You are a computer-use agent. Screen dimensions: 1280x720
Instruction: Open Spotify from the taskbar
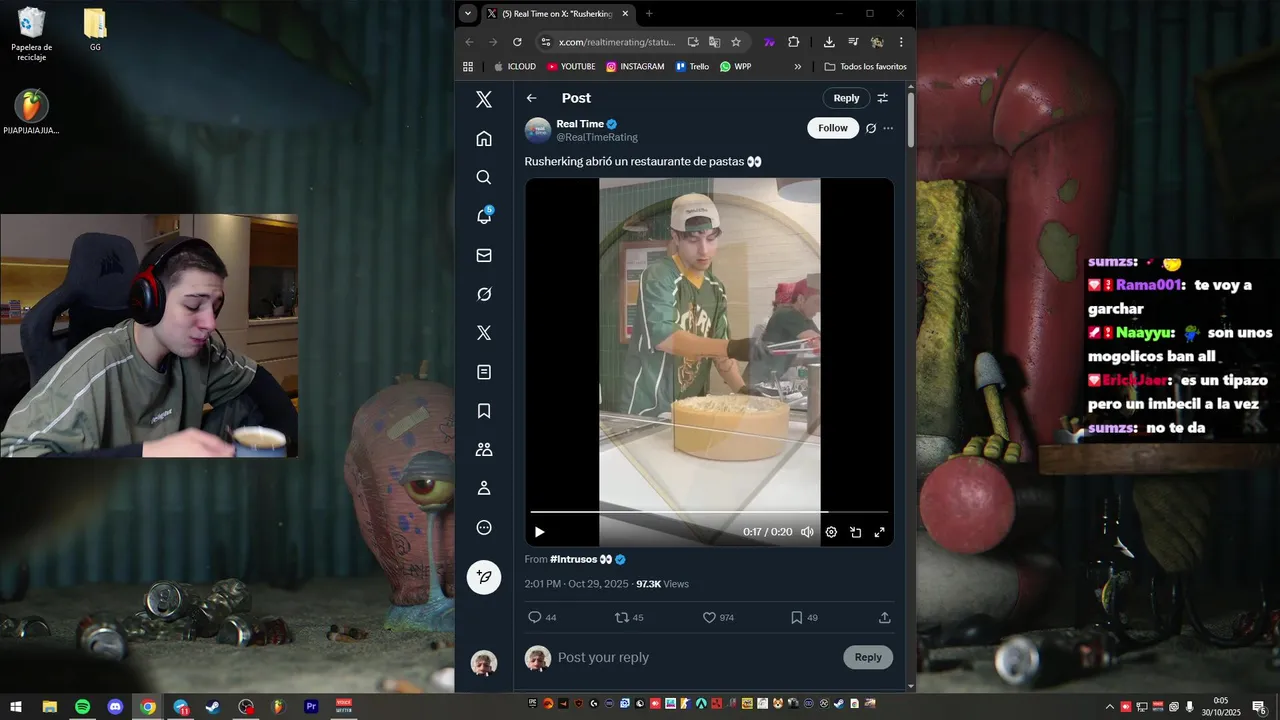(82, 707)
